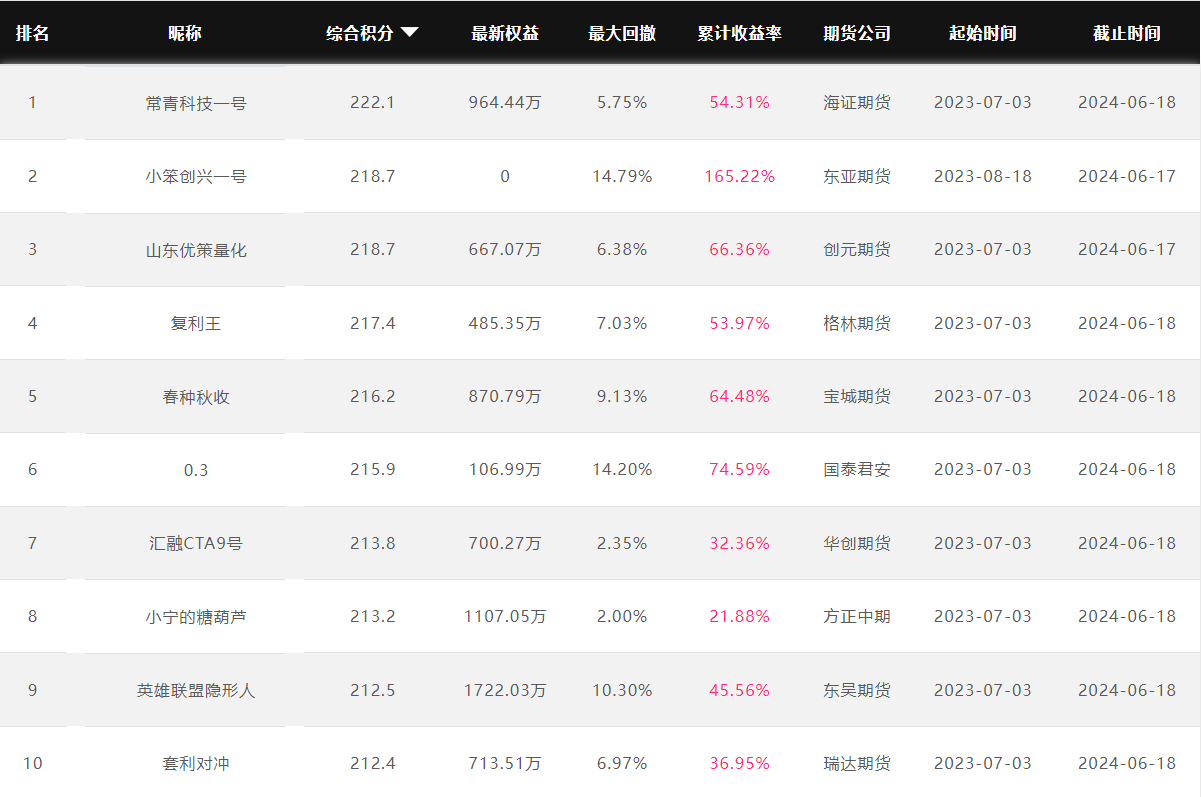
Task: Open the nickname 汇融CTA9号
Action: coord(196,544)
